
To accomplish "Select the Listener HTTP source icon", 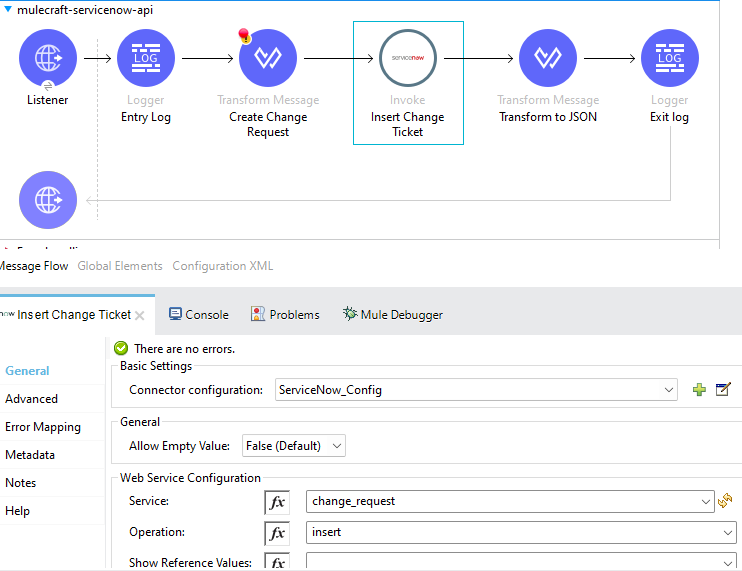I will 47,58.
